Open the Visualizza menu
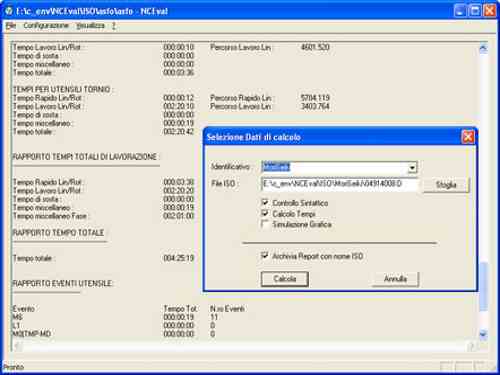500x375 pixels. 90,26
